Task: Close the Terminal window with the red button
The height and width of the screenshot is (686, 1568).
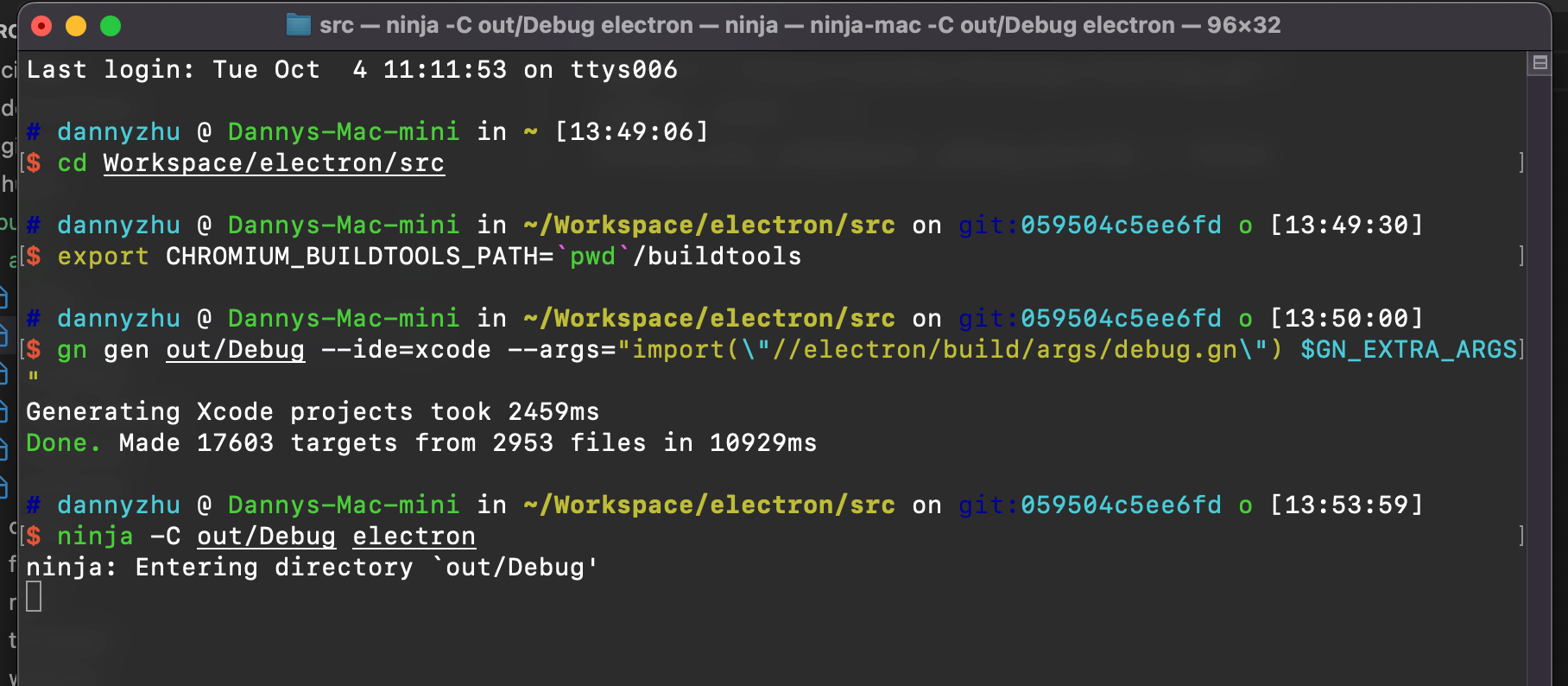Action: click(x=41, y=26)
